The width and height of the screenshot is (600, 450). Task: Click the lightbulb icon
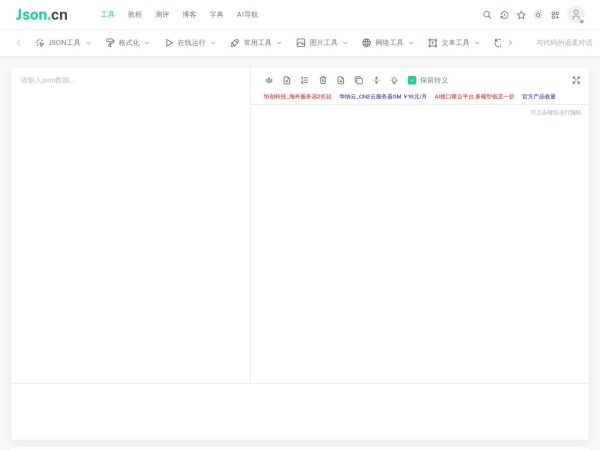pyautogui.click(x=394, y=80)
